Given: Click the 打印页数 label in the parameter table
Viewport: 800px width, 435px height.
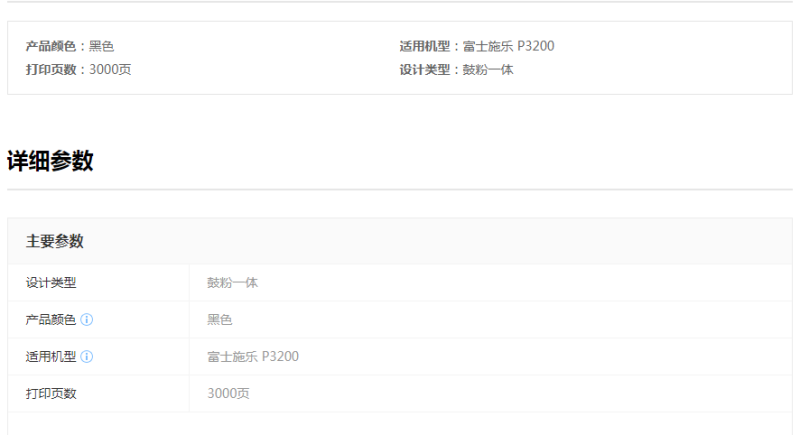Looking at the screenshot, I should tap(51, 393).
